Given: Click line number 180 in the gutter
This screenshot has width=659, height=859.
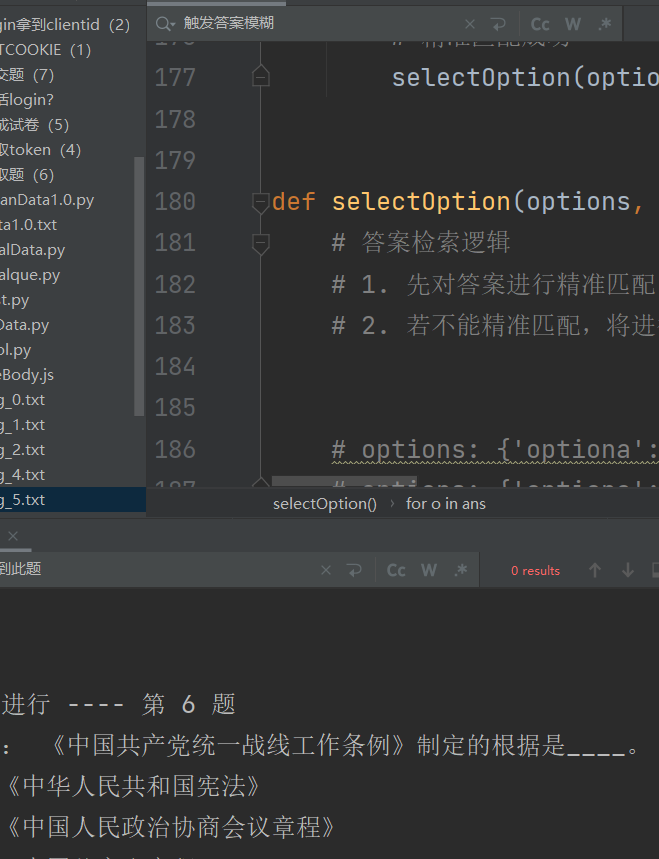Looking at the screenshot, I should click(175, 202).
